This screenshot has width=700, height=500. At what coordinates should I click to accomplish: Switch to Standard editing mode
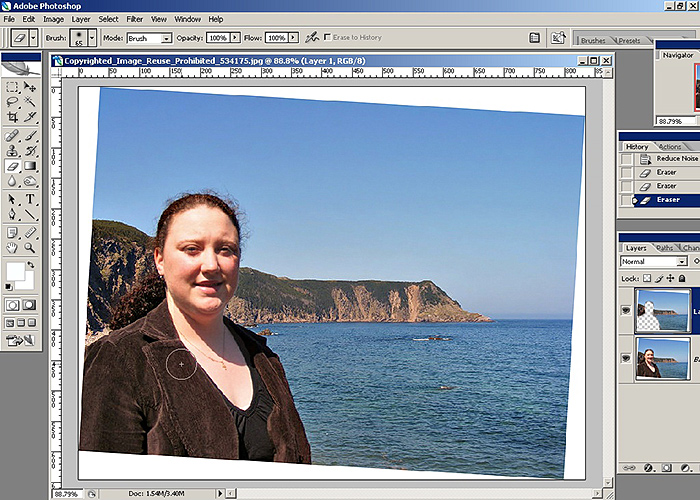12,305
